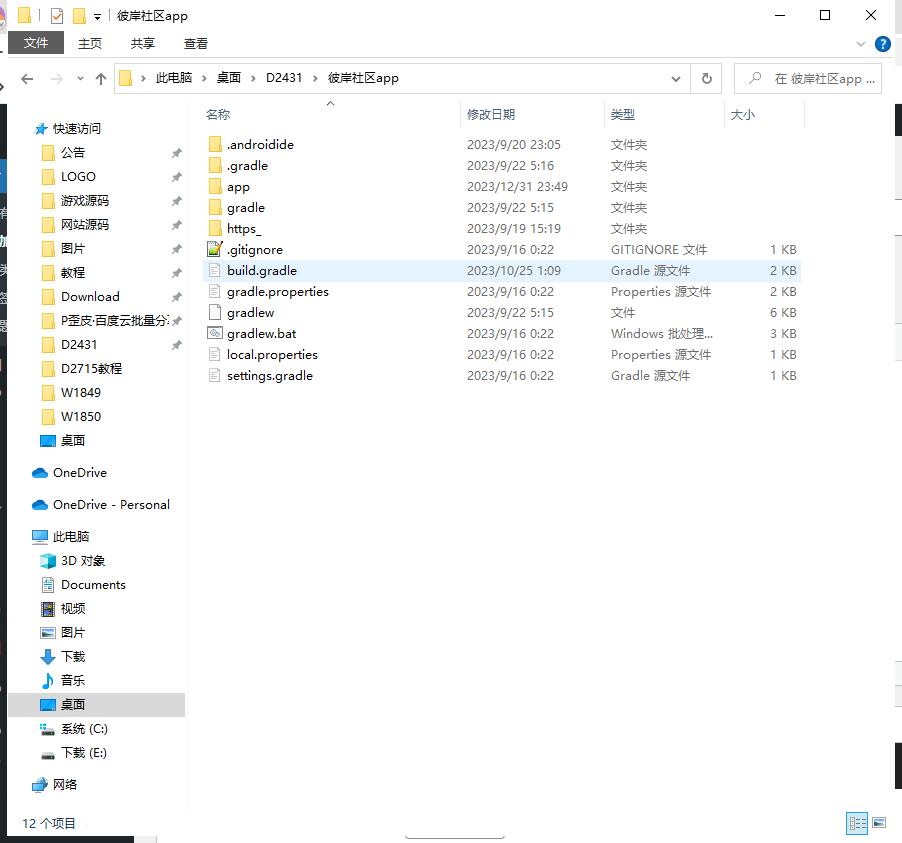Select gradle.properties file
The height and width of the screenshot is (843, 902).
[502, 292]
